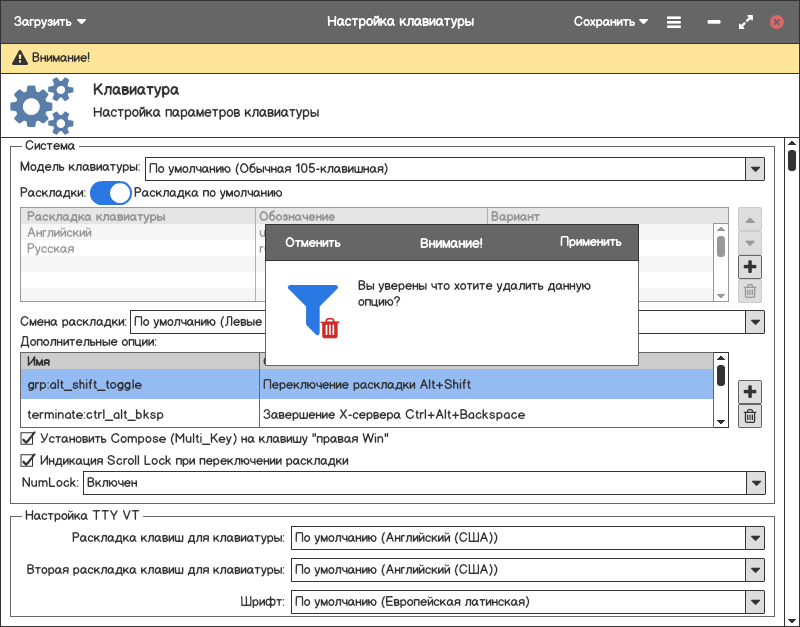Click the plus icon beside additional options list

click(750, 391)
